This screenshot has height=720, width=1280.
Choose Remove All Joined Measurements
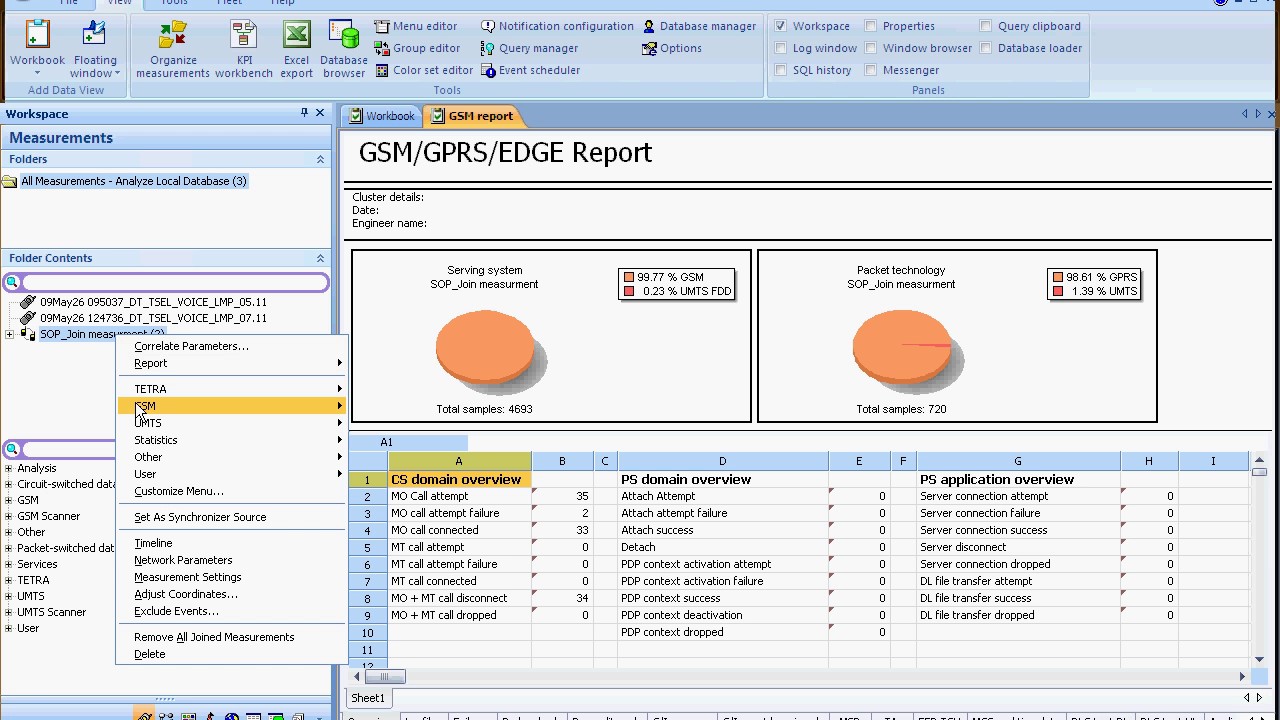click(214, 637)
